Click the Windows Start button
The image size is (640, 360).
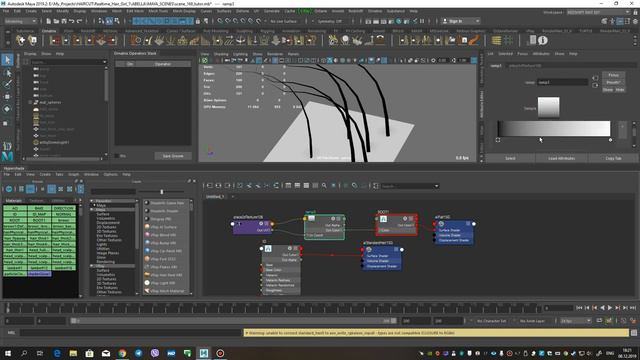click(x=8, y=353)
